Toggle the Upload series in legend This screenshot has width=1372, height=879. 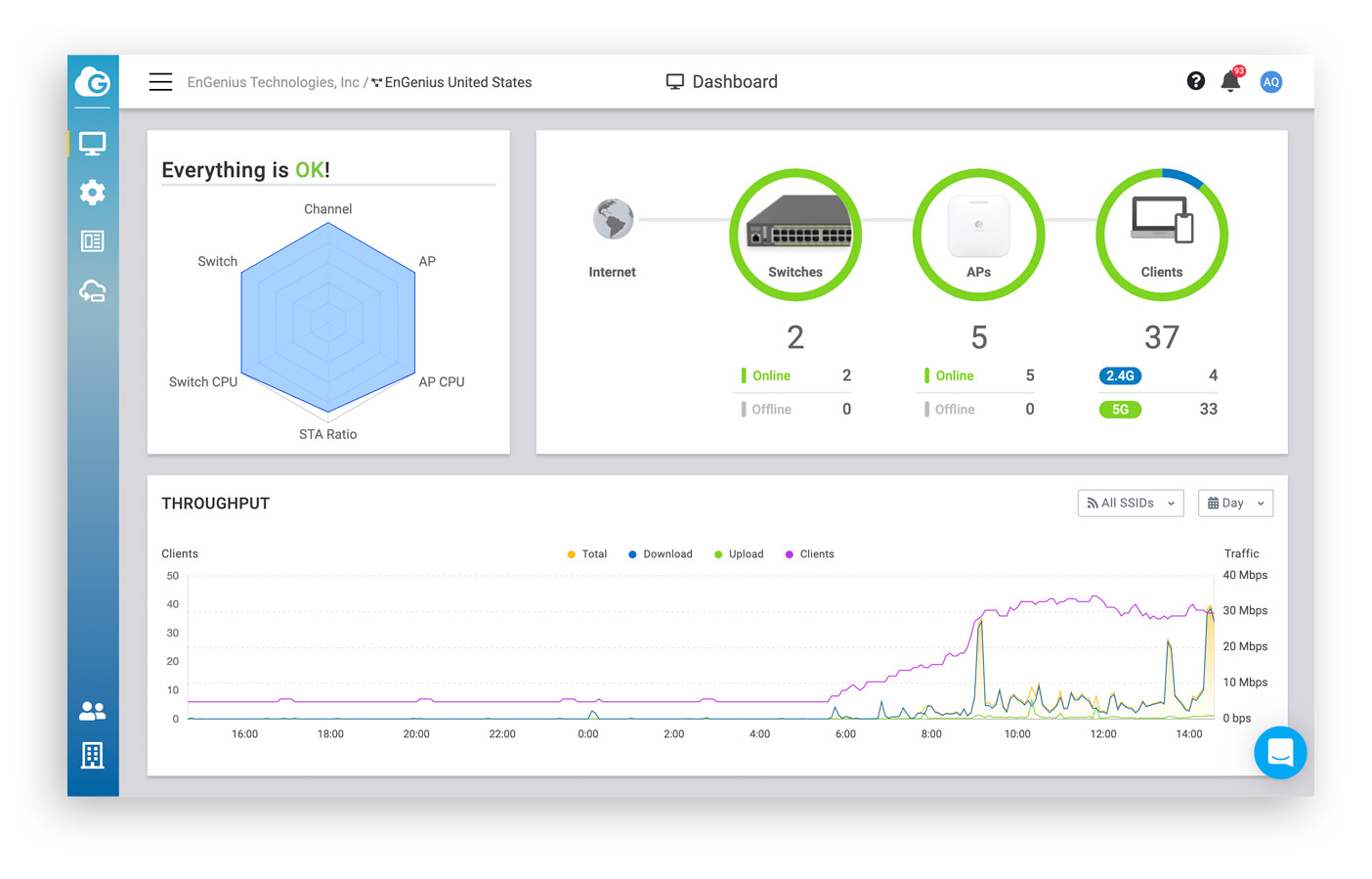coord(740,554)
